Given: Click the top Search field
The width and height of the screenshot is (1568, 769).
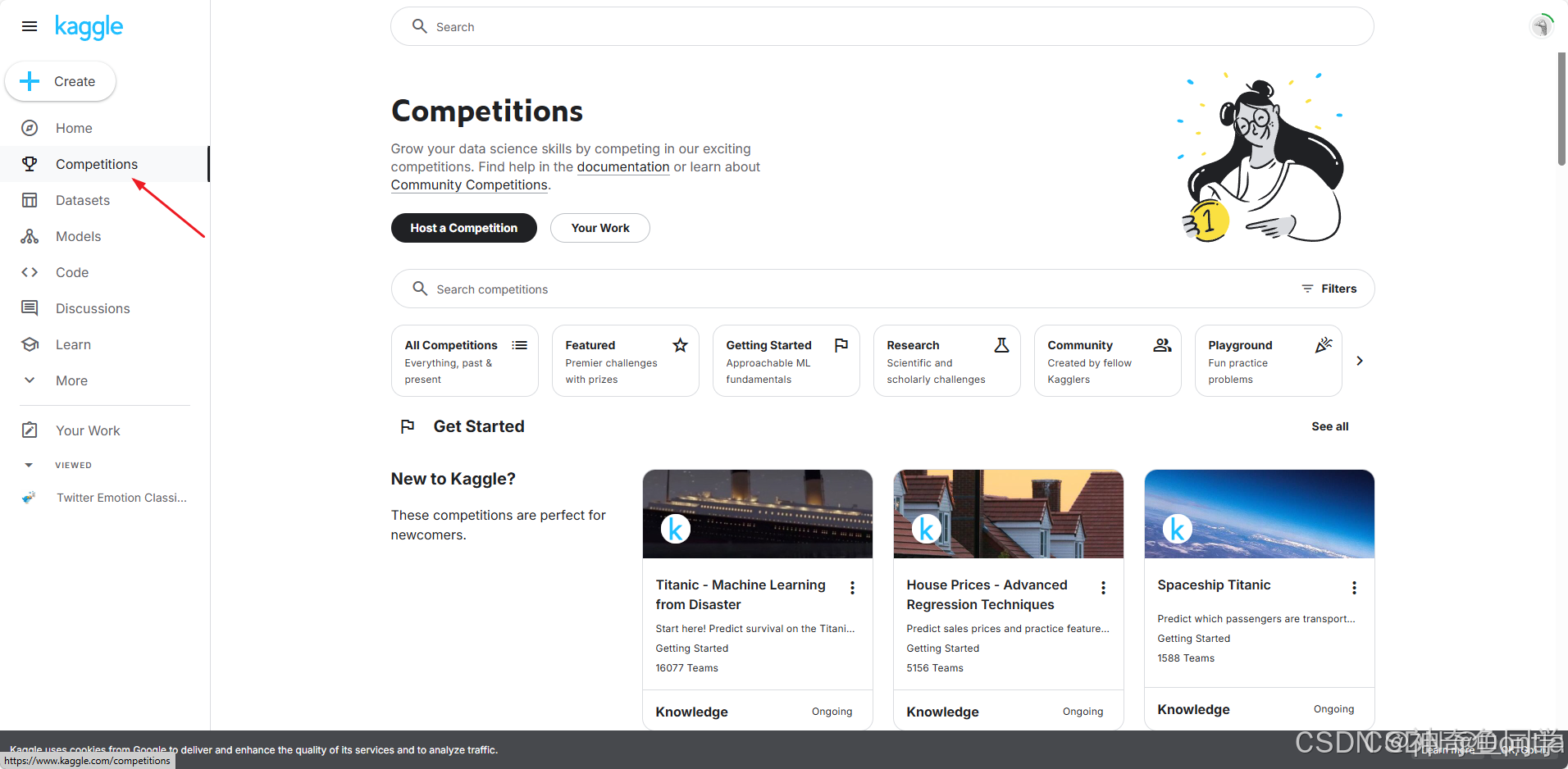Looking at the screenshot, I should pyautogui.click(x=882, y=26).
